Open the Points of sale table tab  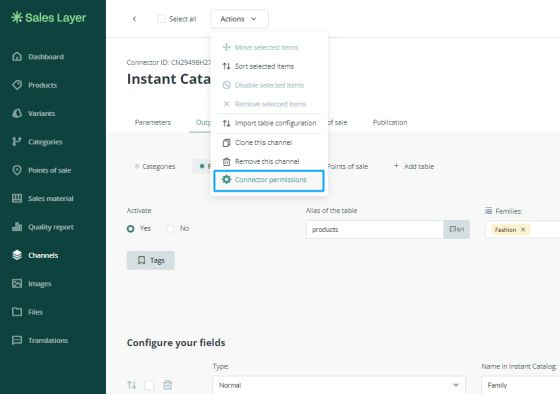click(348, 166)
